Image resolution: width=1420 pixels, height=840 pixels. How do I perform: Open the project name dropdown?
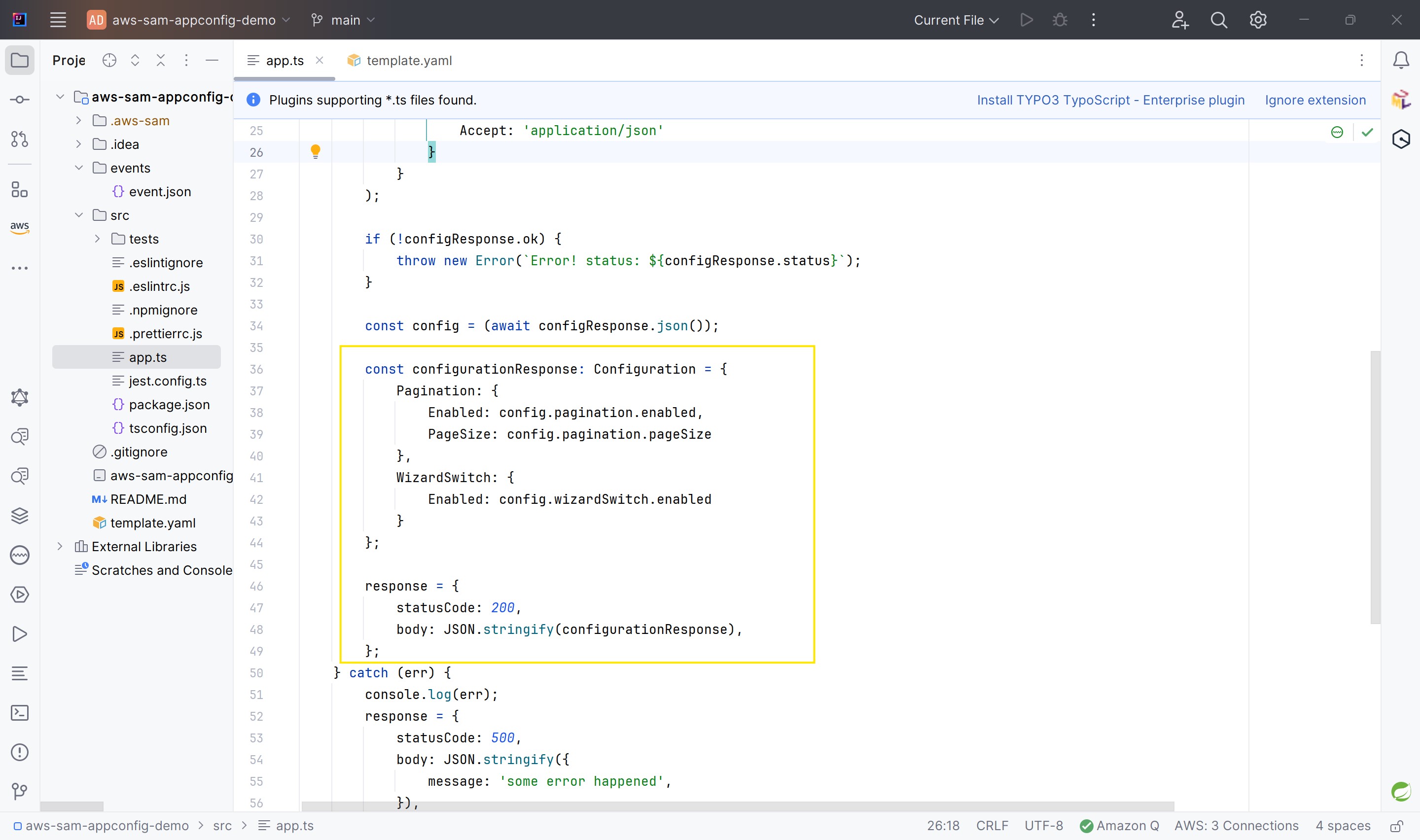click(x=188, y=20)
